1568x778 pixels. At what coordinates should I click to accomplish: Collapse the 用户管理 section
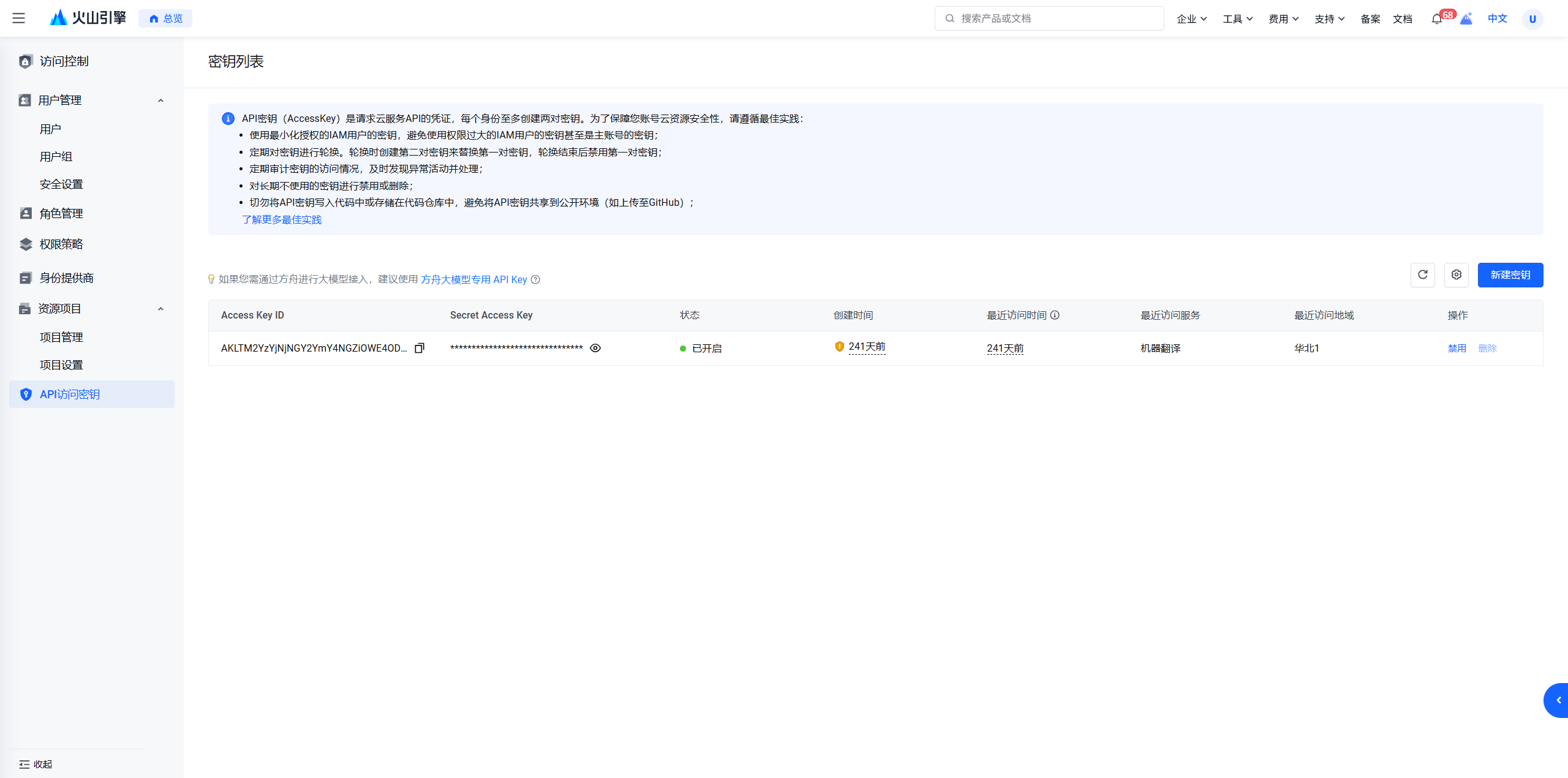coord(160,100)
